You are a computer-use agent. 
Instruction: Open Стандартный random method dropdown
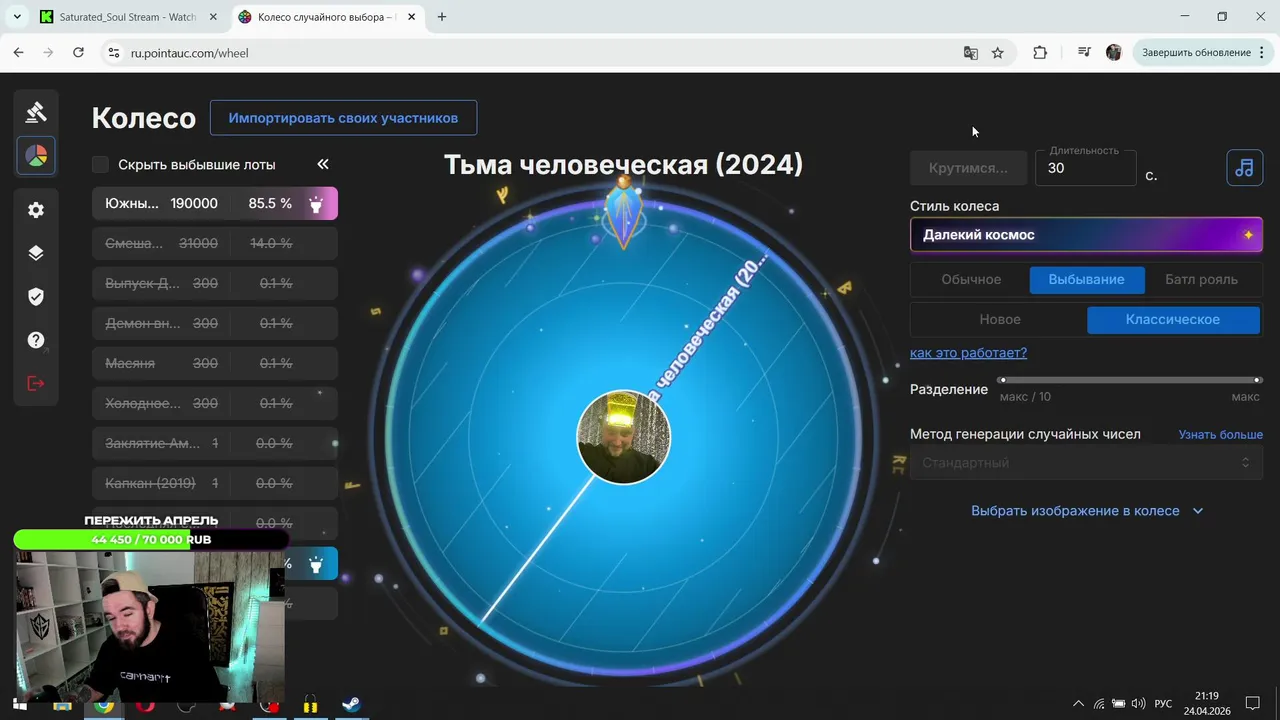(x=1086, y=463)
